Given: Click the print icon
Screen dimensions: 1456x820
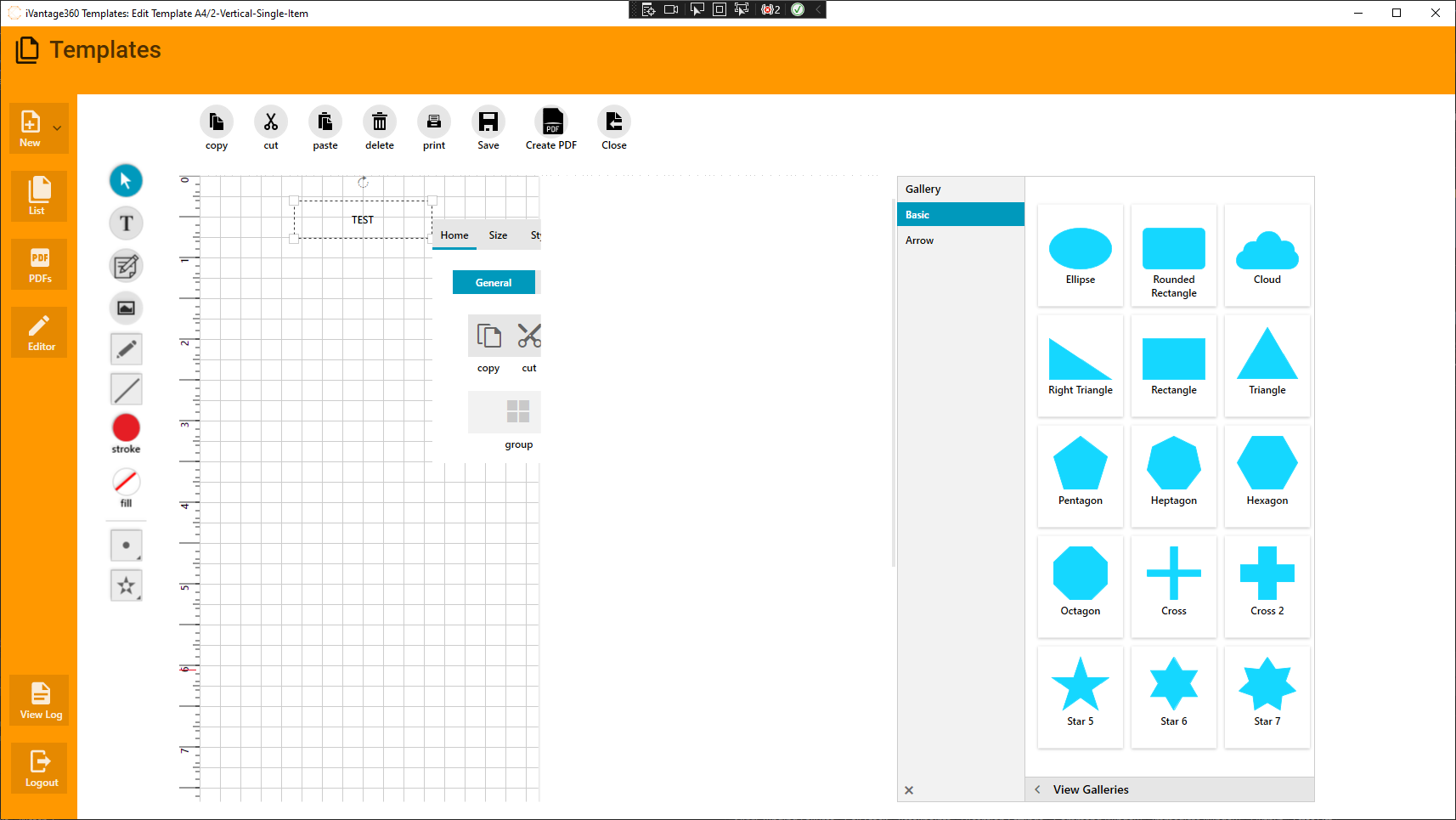Looking at the screenshot, I should tap(434, 122).
